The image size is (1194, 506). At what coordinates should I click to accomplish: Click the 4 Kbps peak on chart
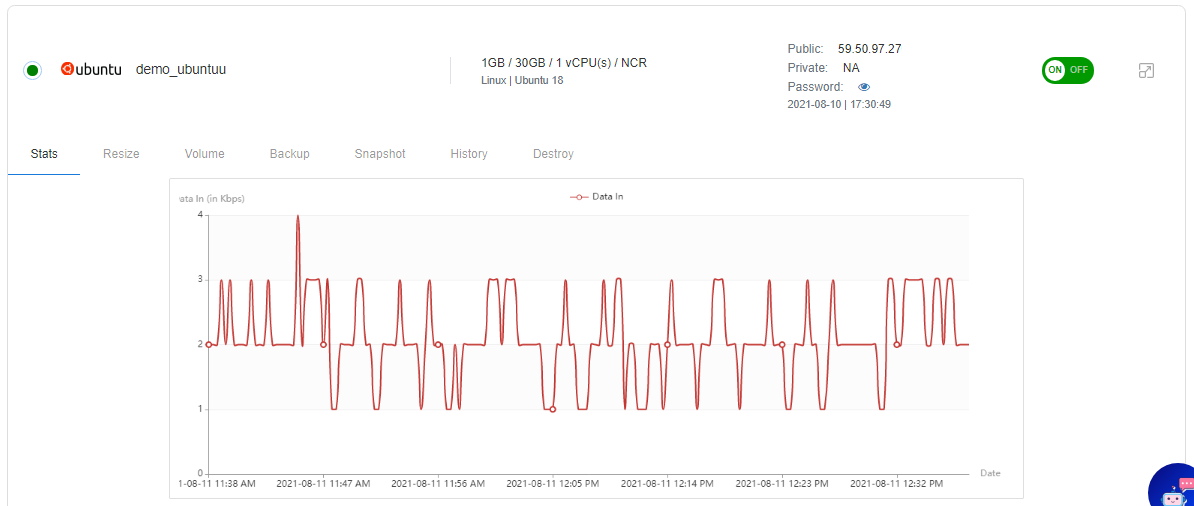click(x=297, y=216)
